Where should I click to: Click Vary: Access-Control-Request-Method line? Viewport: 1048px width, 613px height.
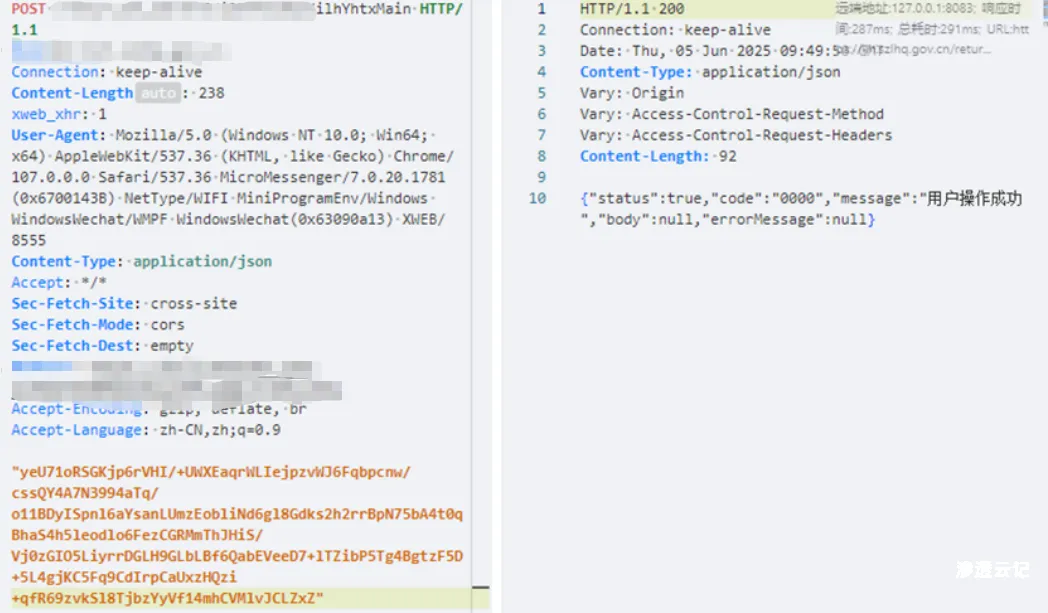pyautogui.click(x=731, y=114)
